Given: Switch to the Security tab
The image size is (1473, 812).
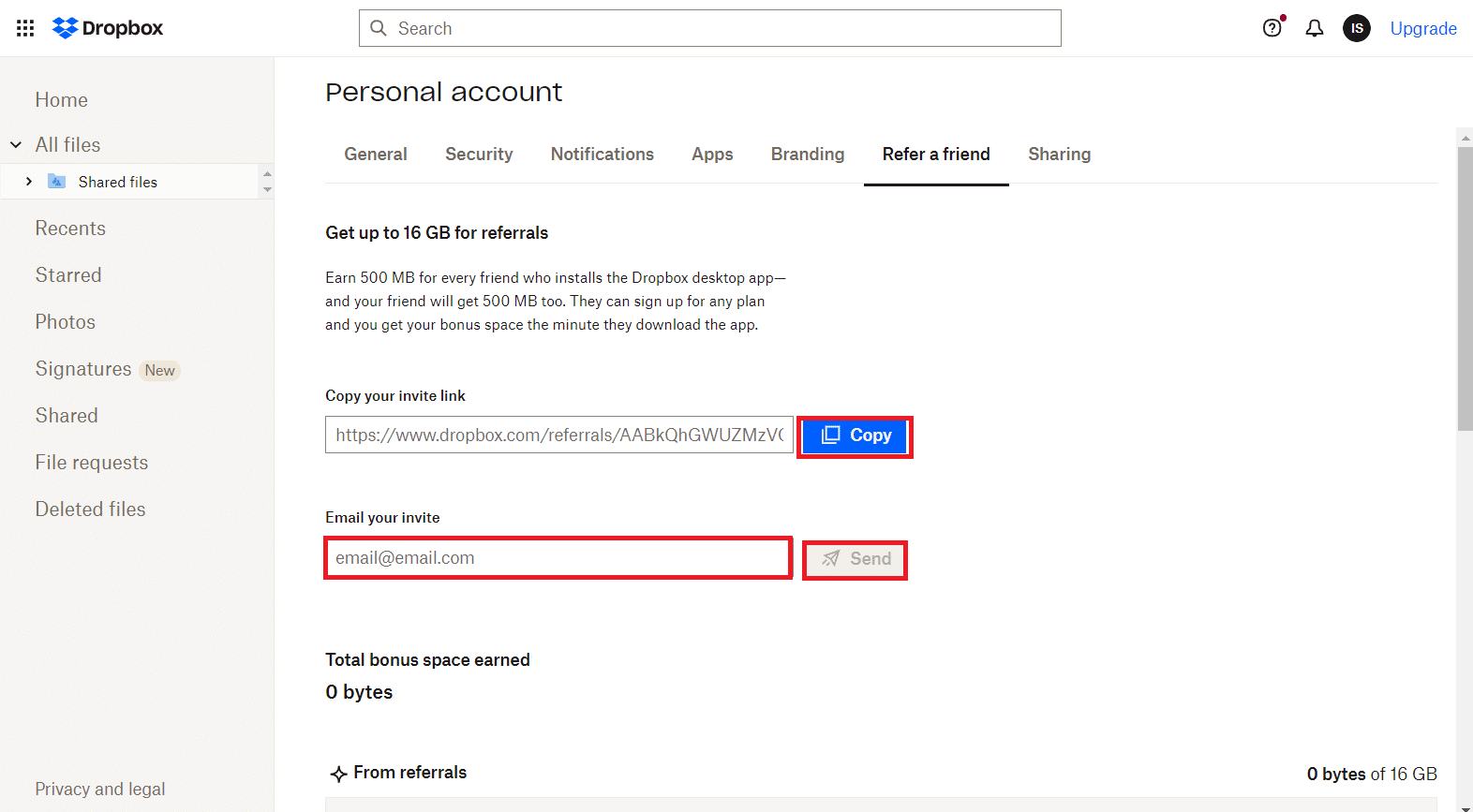Looking at the screenshot, I should click(x=479, y=155).
